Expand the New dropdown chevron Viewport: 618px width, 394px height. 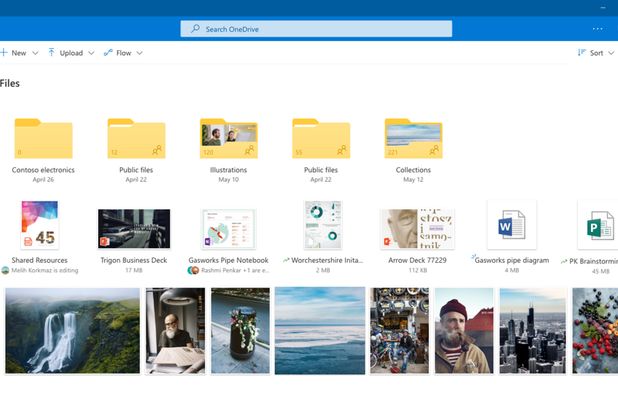click(x=35, y=53)
